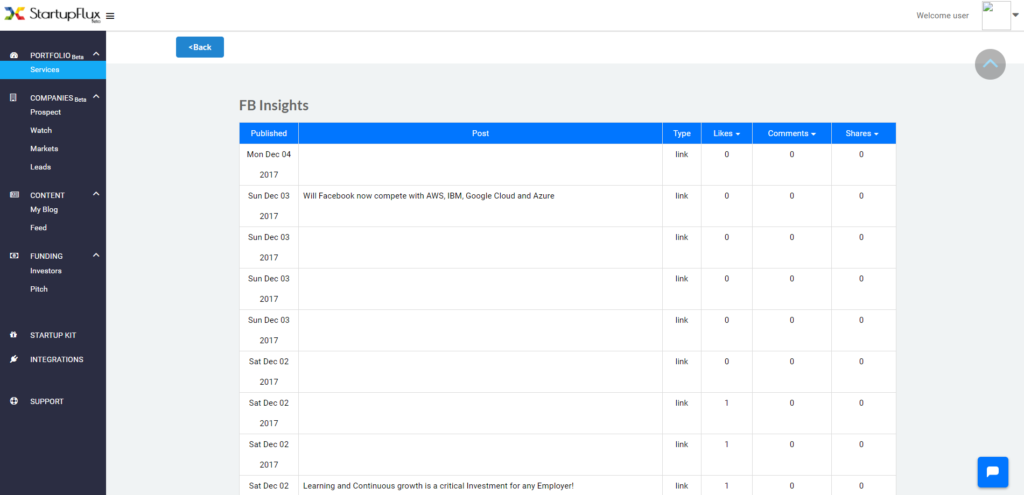Open the Startup Kit section
The width and height of the screenshot is (1024, 495).
53,335
